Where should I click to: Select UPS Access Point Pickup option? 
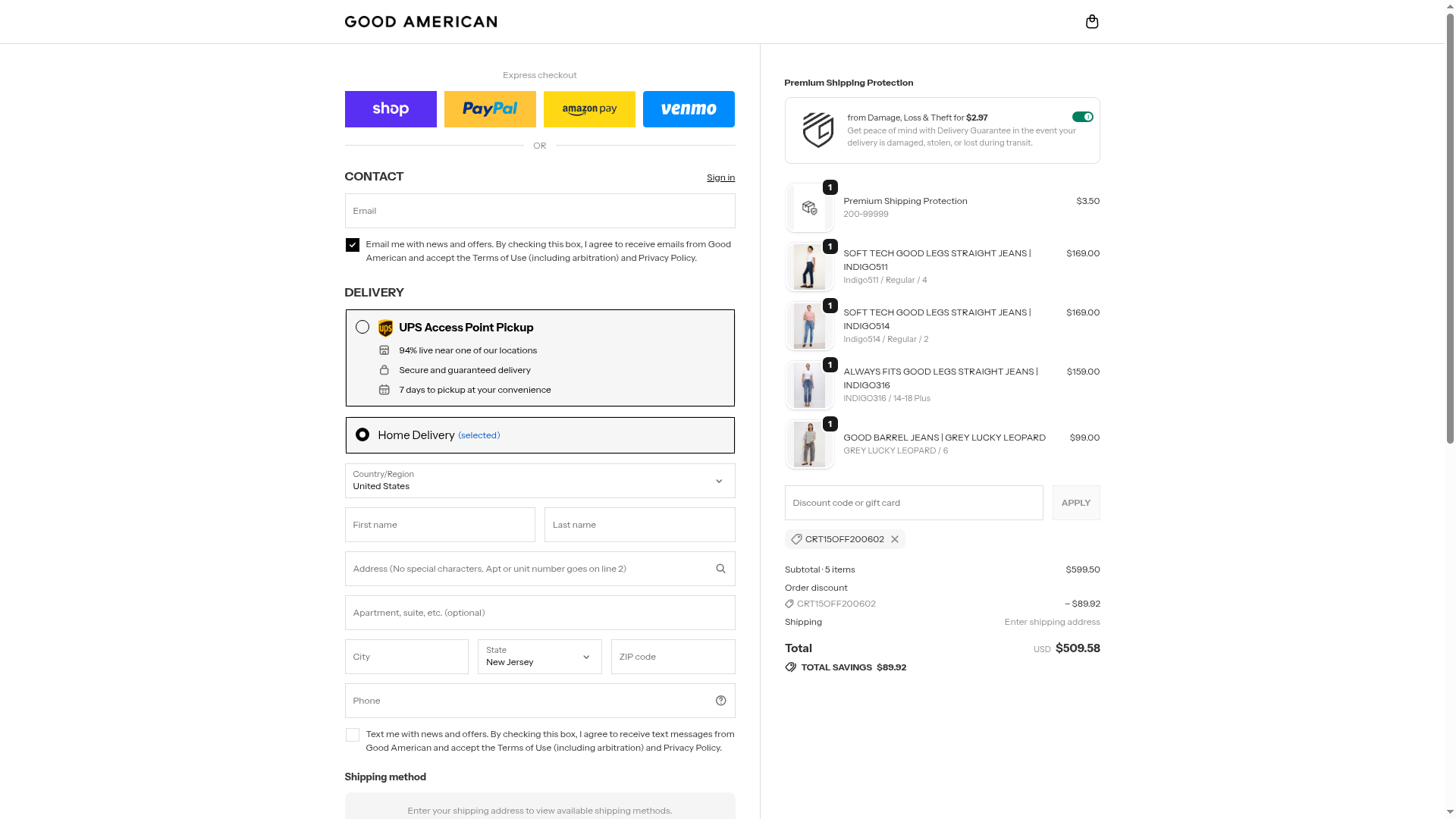pos(362,327)
